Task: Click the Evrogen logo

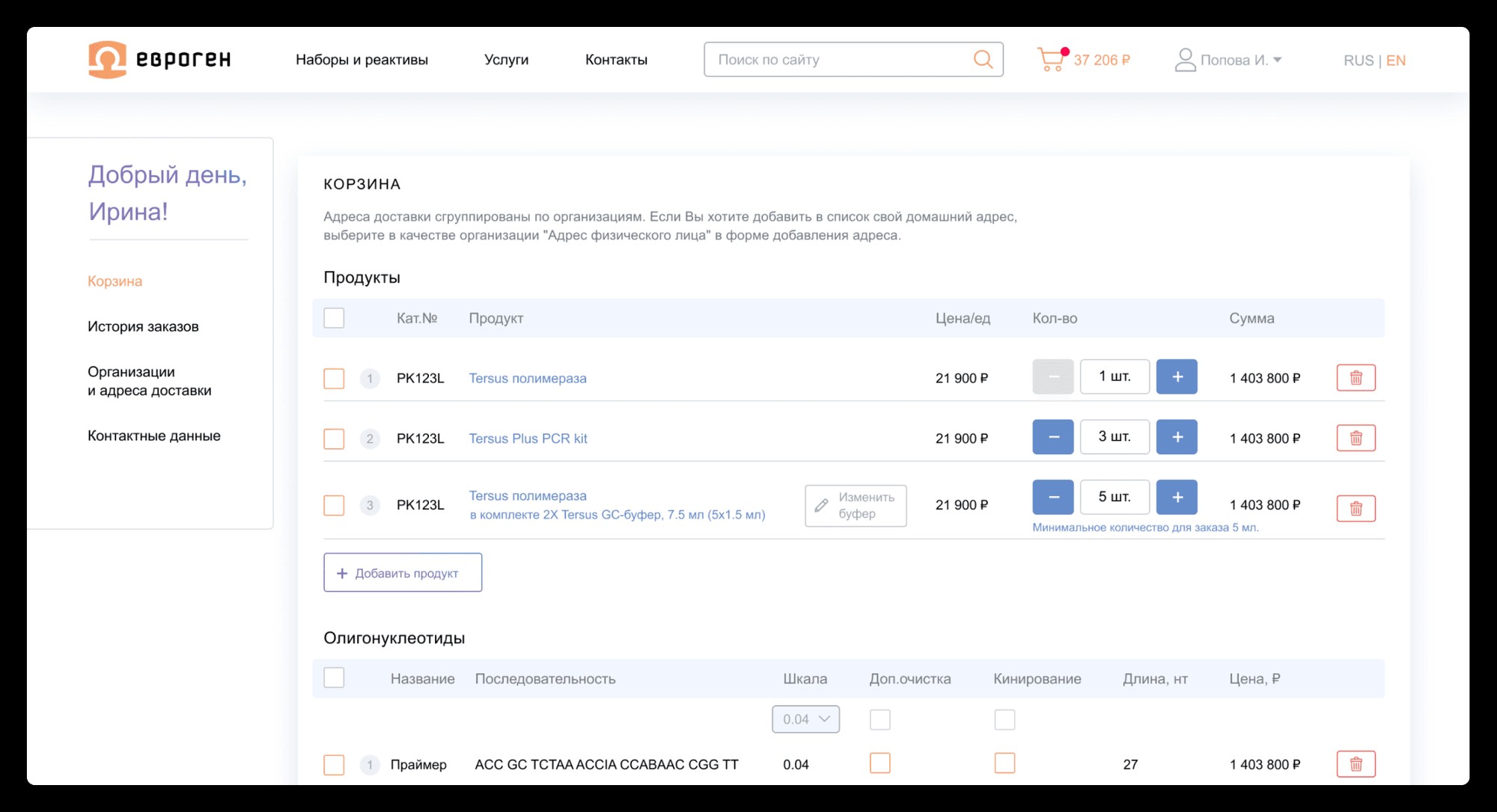Action: (159, 59)
